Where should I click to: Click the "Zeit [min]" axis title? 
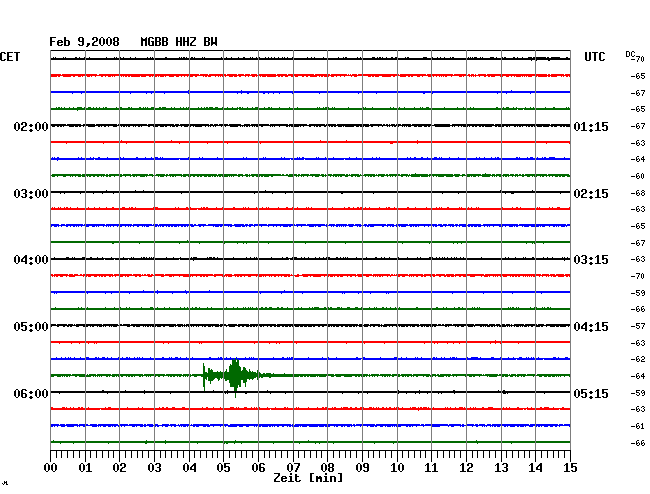[x=308, y=478]
